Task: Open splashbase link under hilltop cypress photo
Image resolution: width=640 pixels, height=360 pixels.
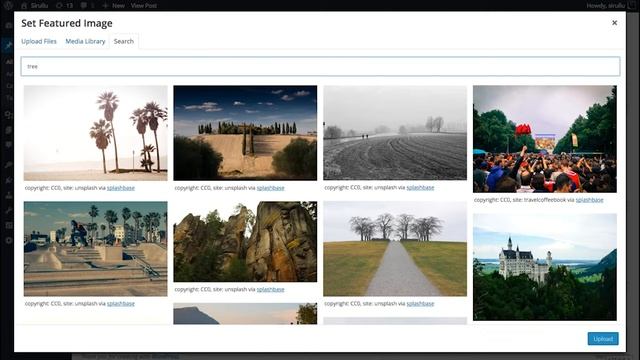Action: click(x=271, y=188)
